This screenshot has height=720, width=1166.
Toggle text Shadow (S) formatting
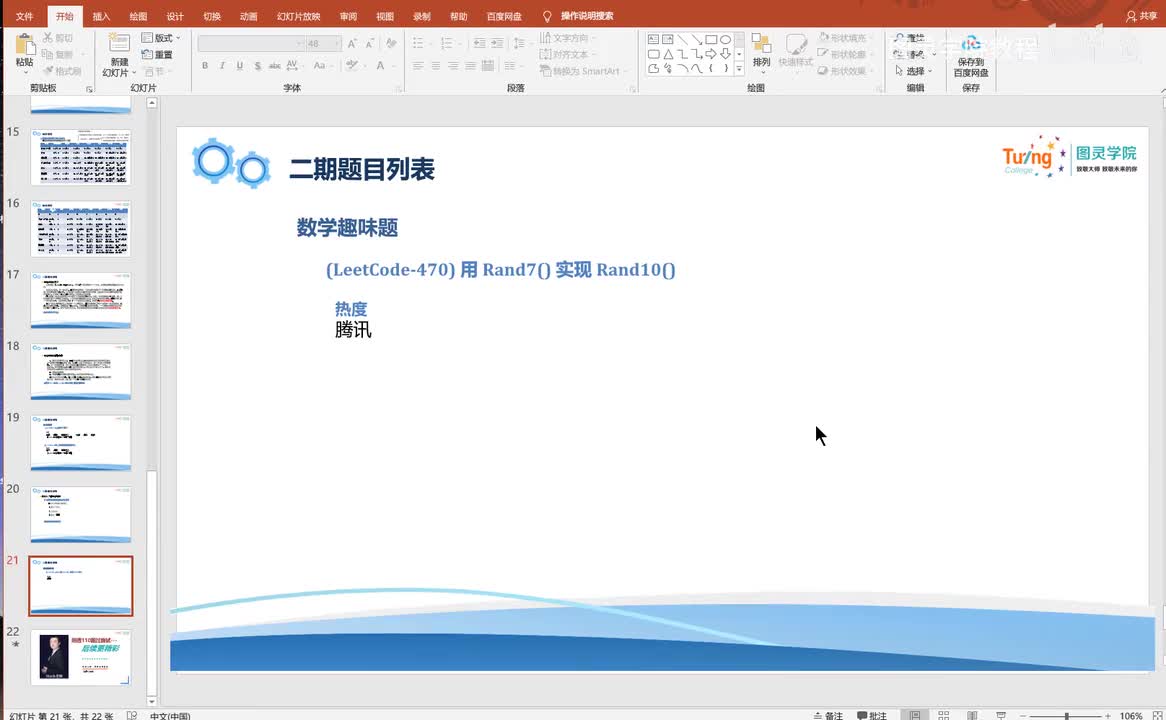(x=257, y=65)
